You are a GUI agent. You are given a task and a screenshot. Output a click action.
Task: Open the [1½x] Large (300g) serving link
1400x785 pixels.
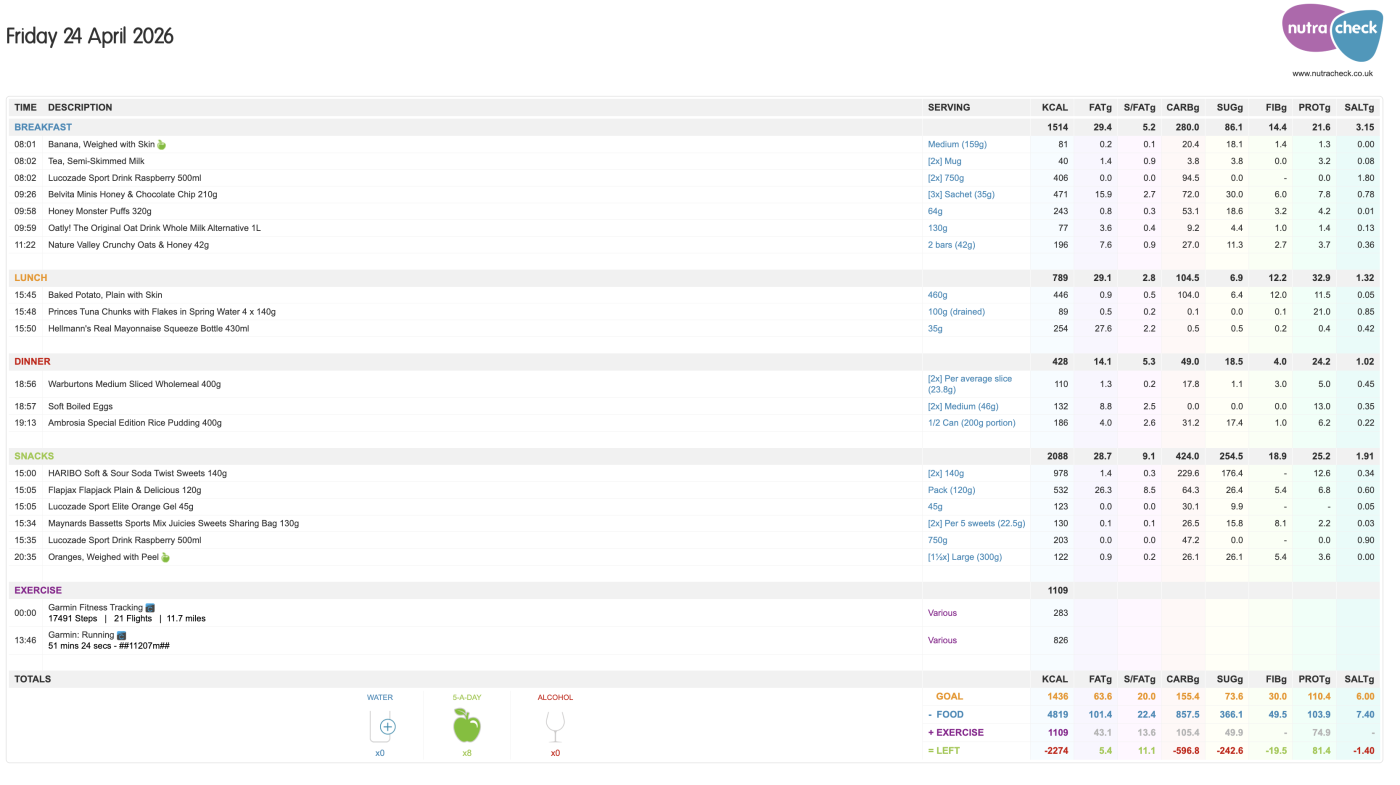coord(965,557)
